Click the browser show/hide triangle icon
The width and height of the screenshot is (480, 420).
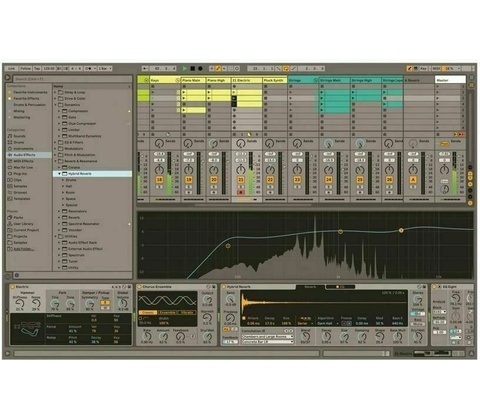pyautogui.click(x=8, y=78)
